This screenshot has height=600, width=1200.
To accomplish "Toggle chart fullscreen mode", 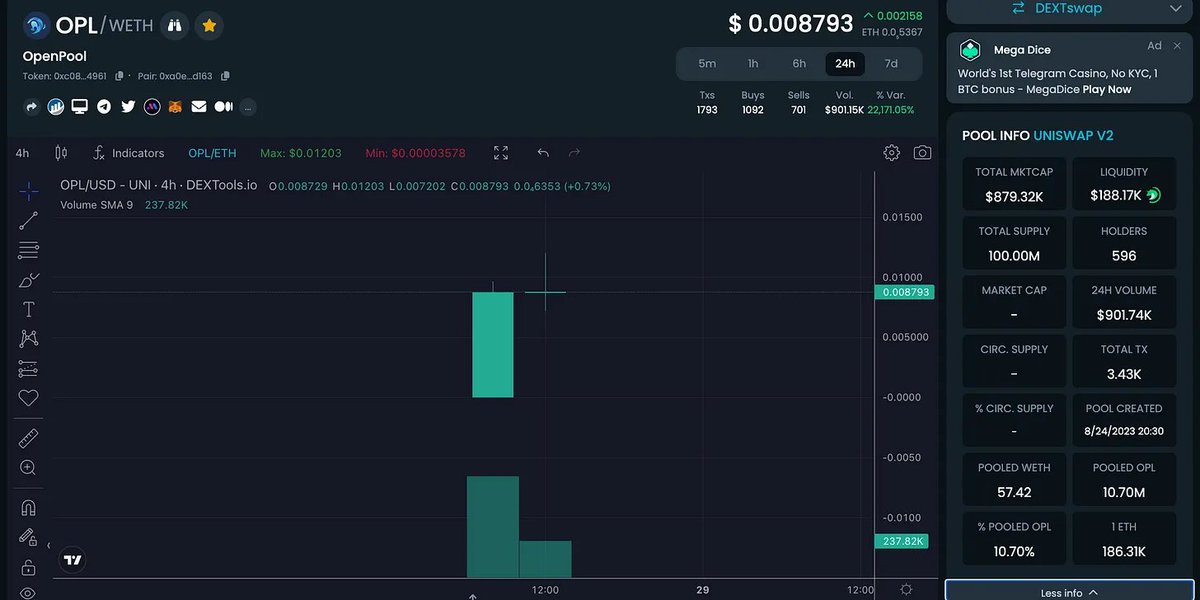I will (x=502, y=153).
